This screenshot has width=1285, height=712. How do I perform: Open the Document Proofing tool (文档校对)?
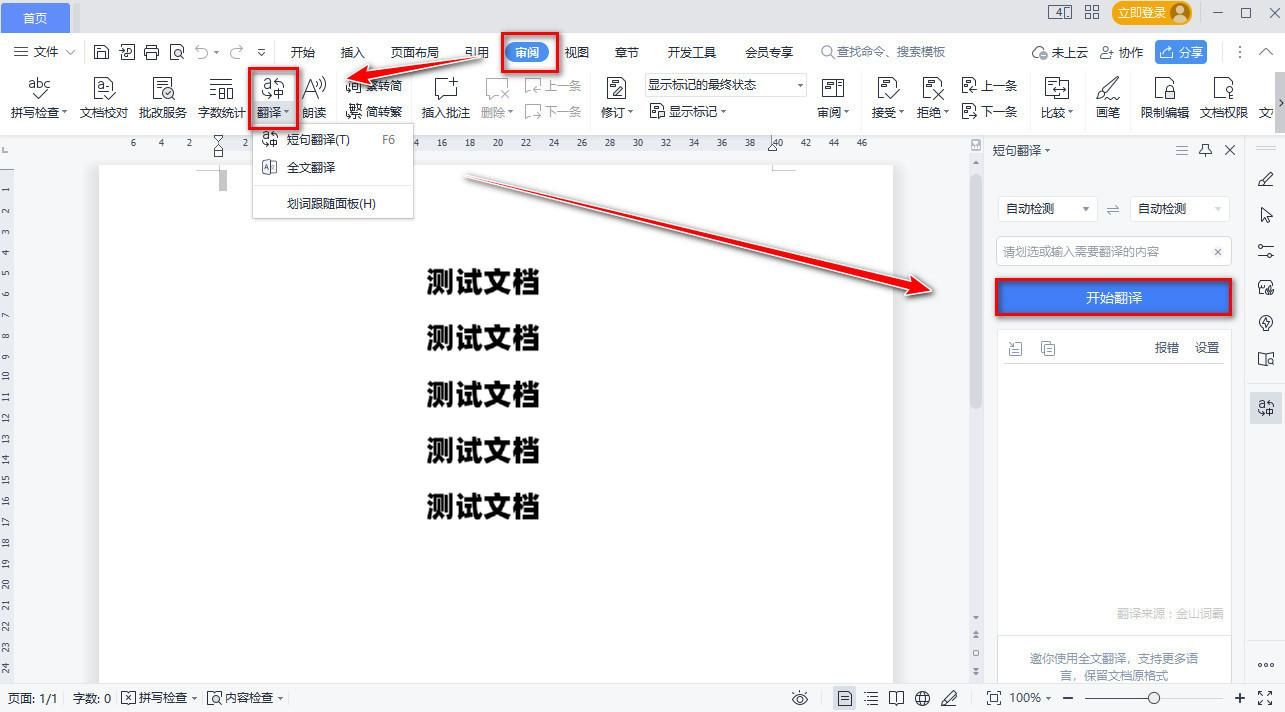tap(102, 96)
